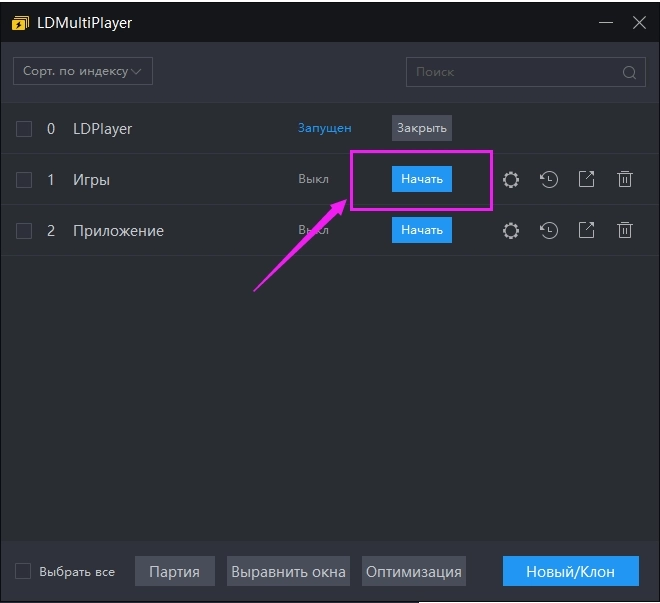The width and height of the screenshot is (660, 603).
Task: Create desktop shortcut icon for Приложение
Action: coord(587,230)
